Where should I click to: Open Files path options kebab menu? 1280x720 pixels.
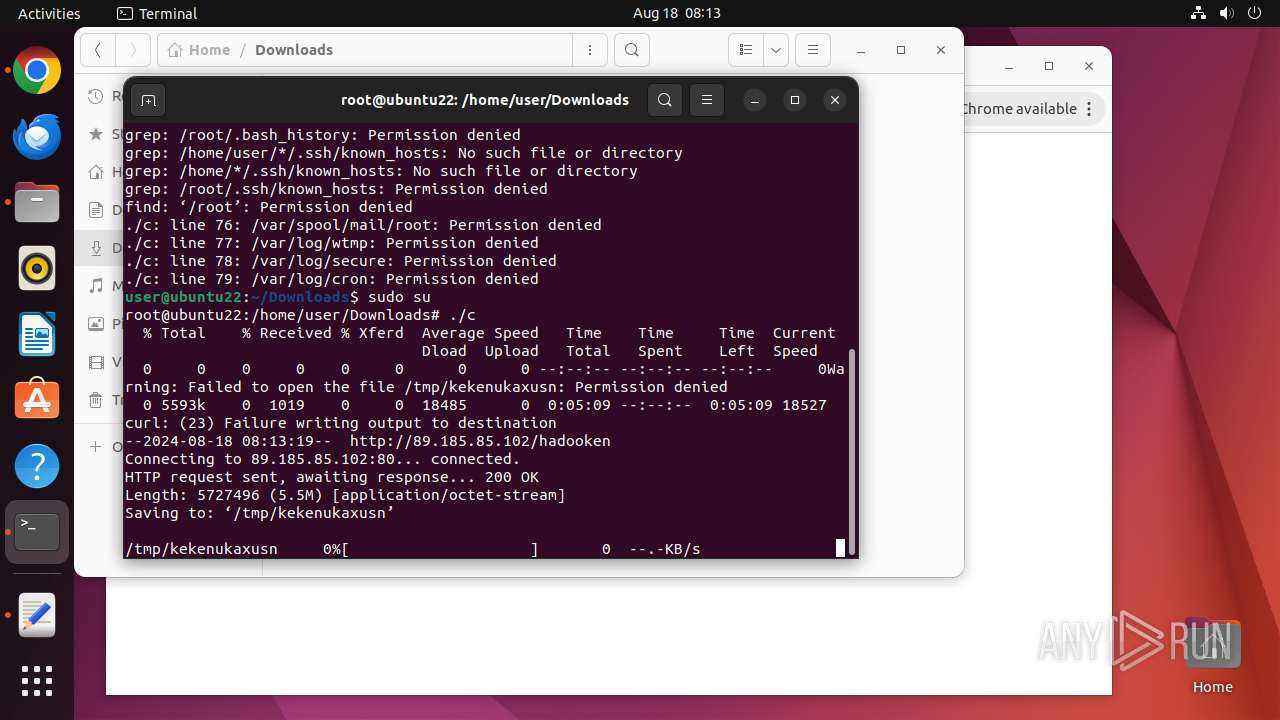(590, 50)
